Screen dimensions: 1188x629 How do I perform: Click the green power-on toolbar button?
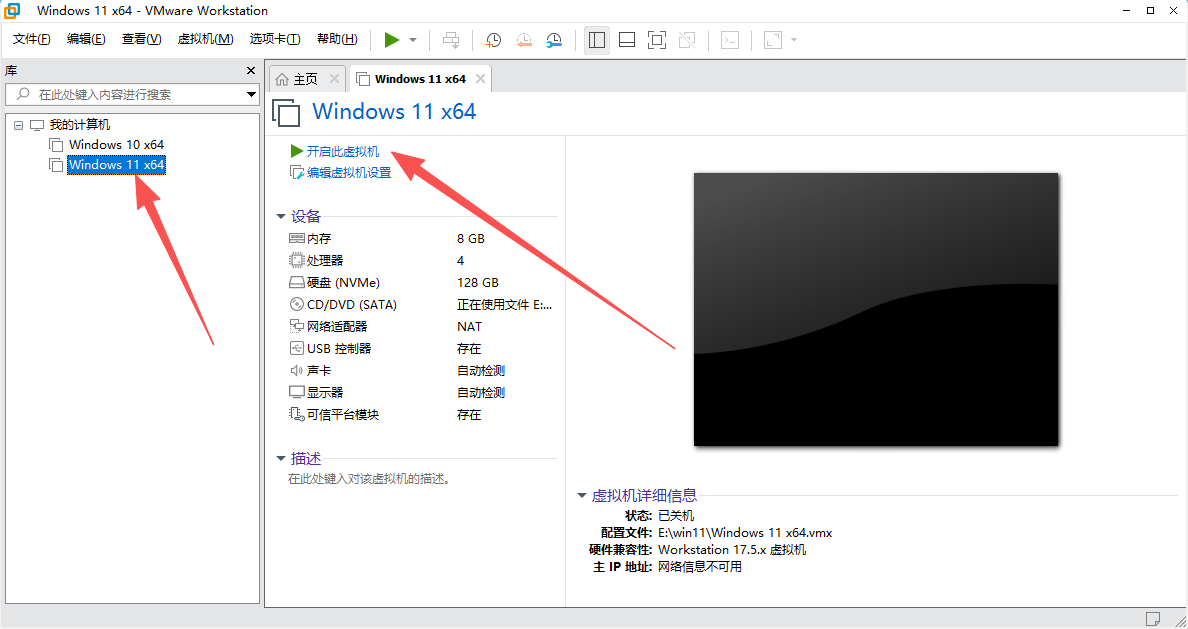392,40
